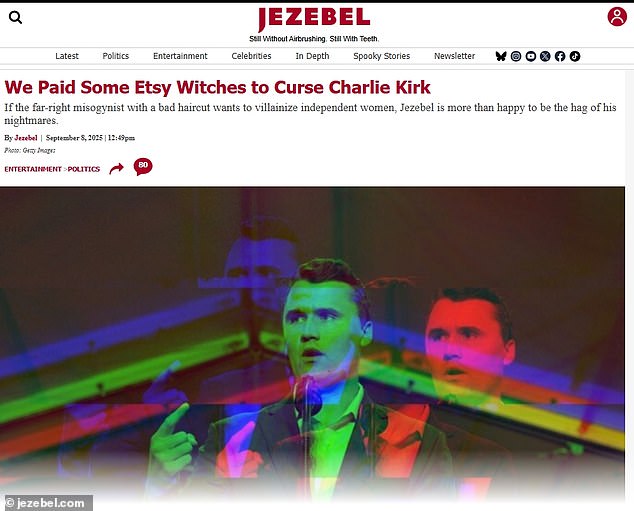Visit Jezebel's Bluesky butterfly icon

[x=501, y=56]
